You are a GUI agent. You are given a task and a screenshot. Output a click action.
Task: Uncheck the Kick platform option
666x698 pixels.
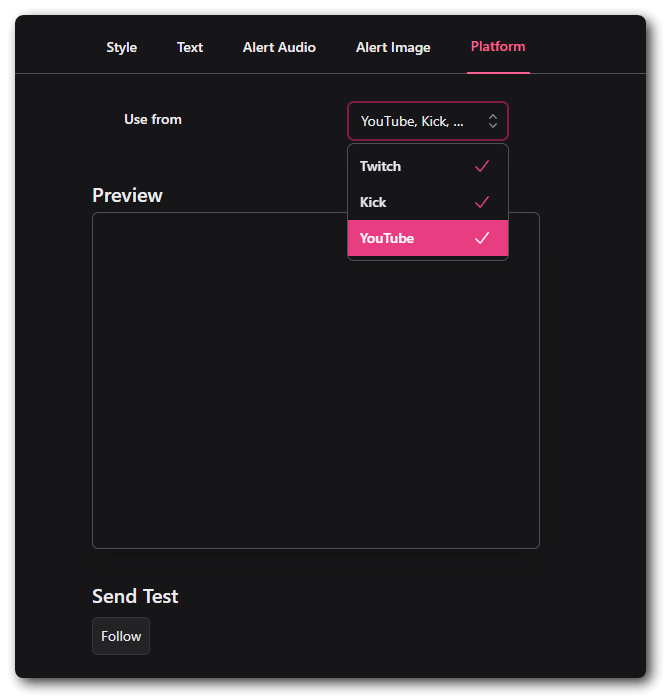pos(374,202)
